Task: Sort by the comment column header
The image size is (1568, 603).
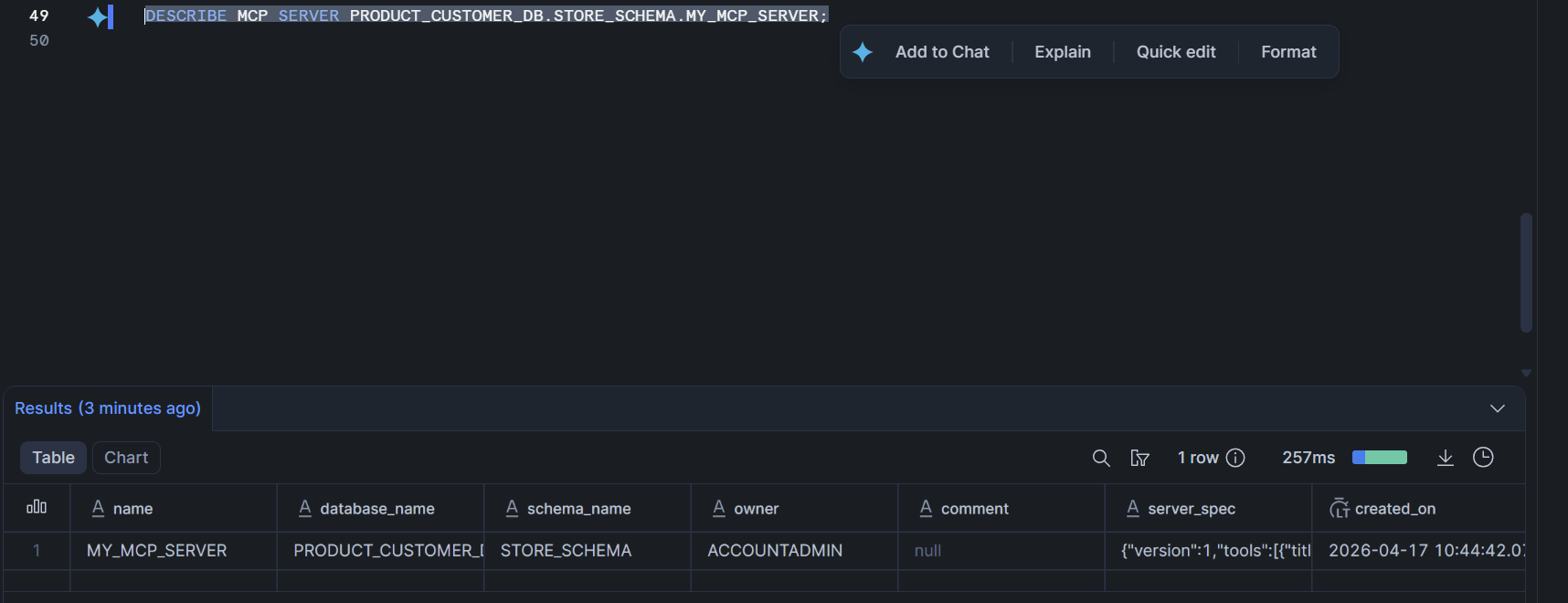Action: click(1001, 508)
